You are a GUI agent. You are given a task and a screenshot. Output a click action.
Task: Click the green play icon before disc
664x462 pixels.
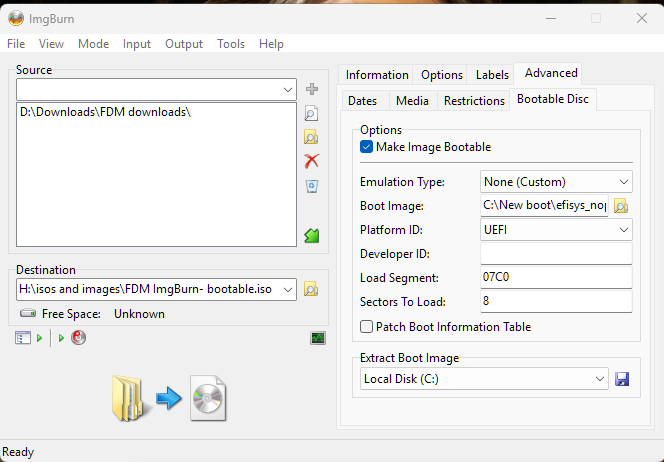tap(61, 338)
